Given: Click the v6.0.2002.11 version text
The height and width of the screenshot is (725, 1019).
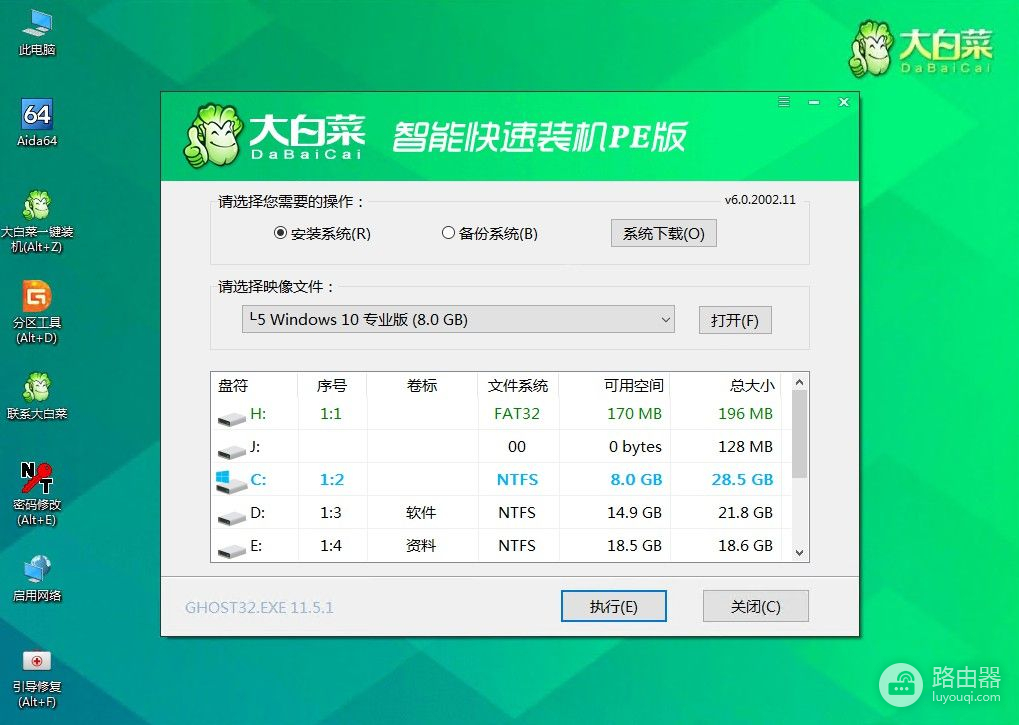Looking at the screenshot, I should point(760,199).
